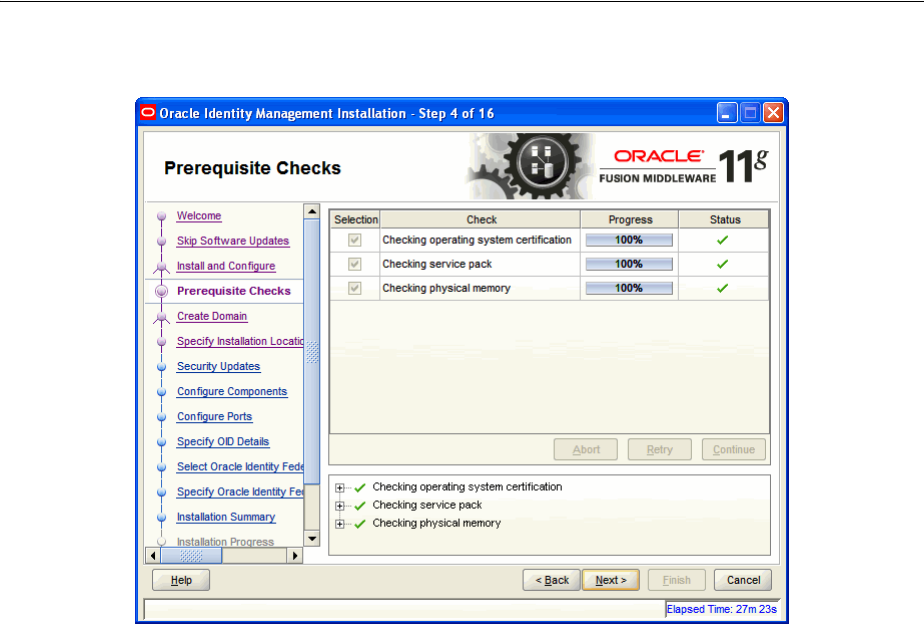Image resolution: width=924 pixels, height=624 pixels.
Task: Open Specify OID Details step
Action: [x=223, y=442]
